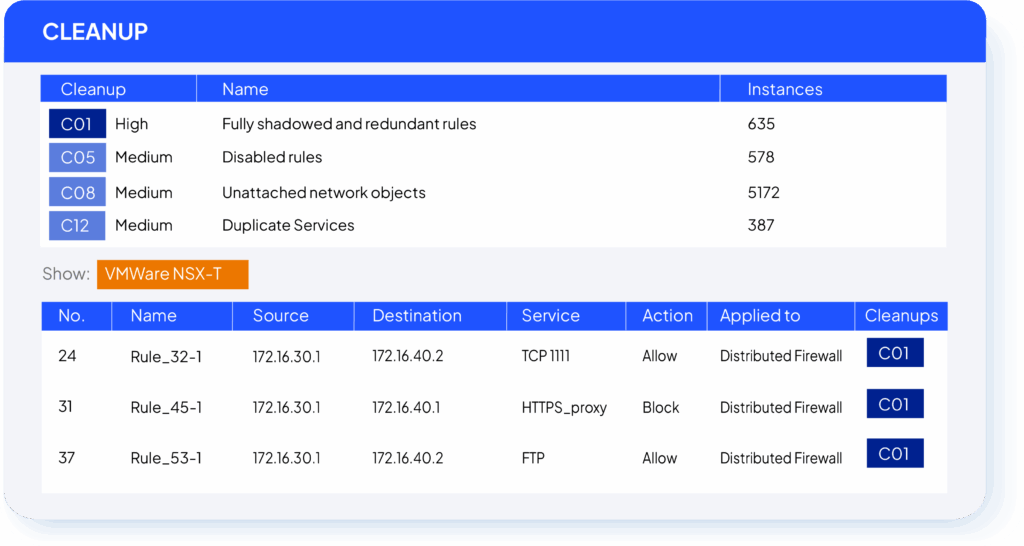The width and height of the screenshot is (1024, 546).
Task: Click the Destination column header
Action: click(416, 315)
